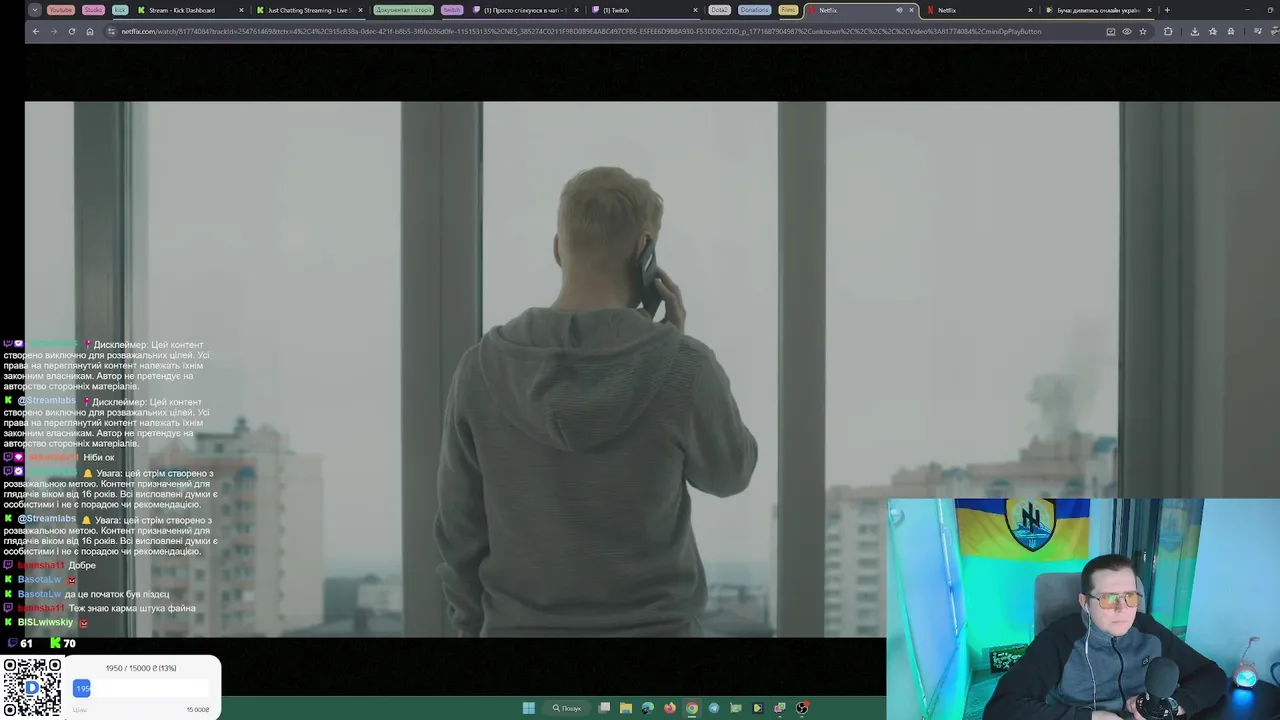Viewport: 1280px width, 720px height.
Task: Open the Donations tab group
Action: coord(755,10)
